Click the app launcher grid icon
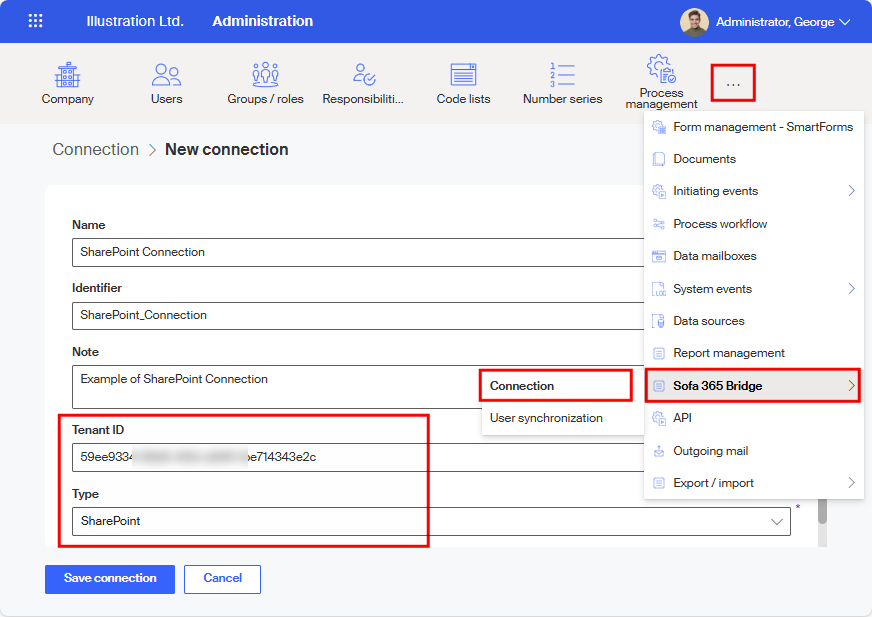The image size is (872, 617). coord(35,20)
